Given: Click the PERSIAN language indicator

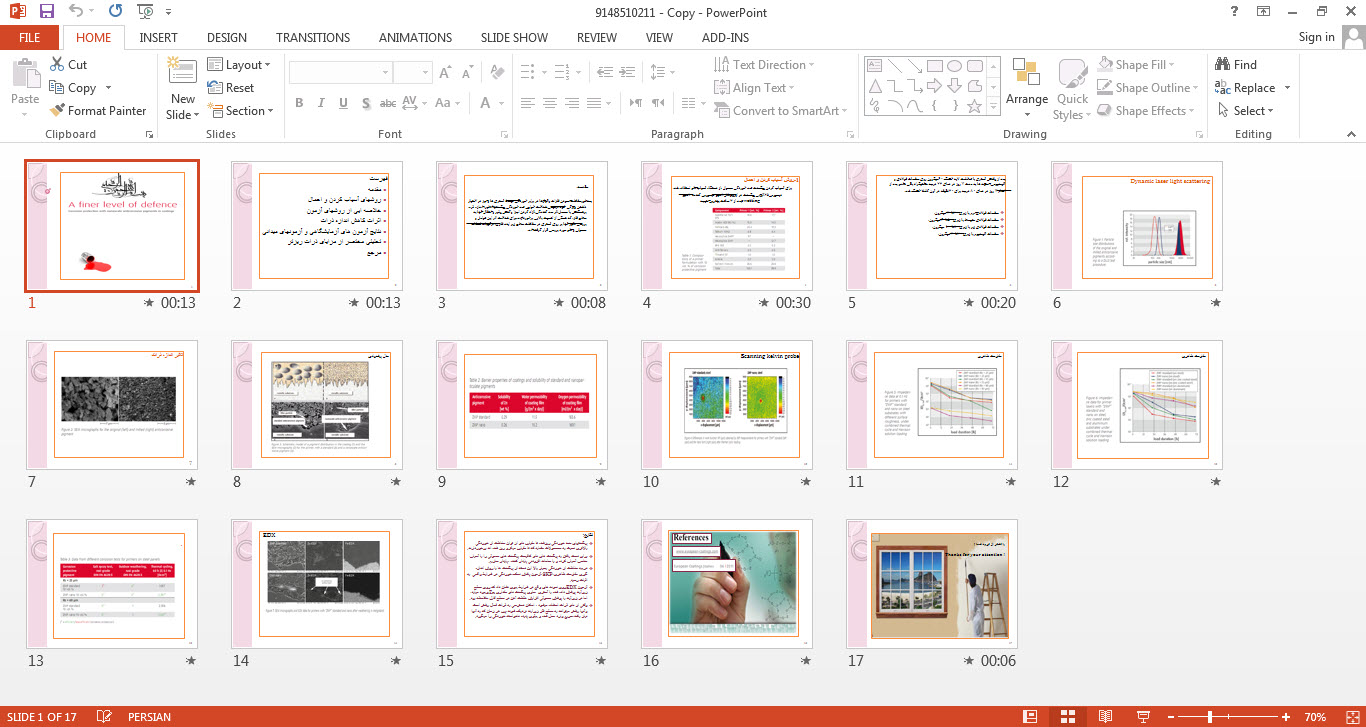Looking at the screenshot, I should point(149,717).
